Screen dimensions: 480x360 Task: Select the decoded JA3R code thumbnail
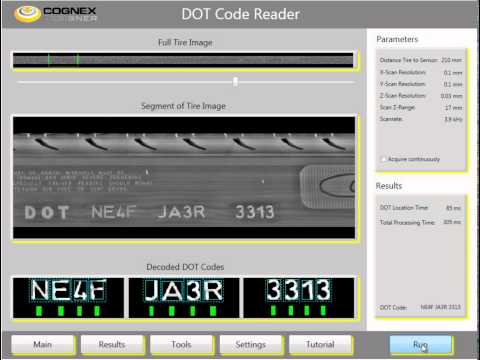(184, 298)
